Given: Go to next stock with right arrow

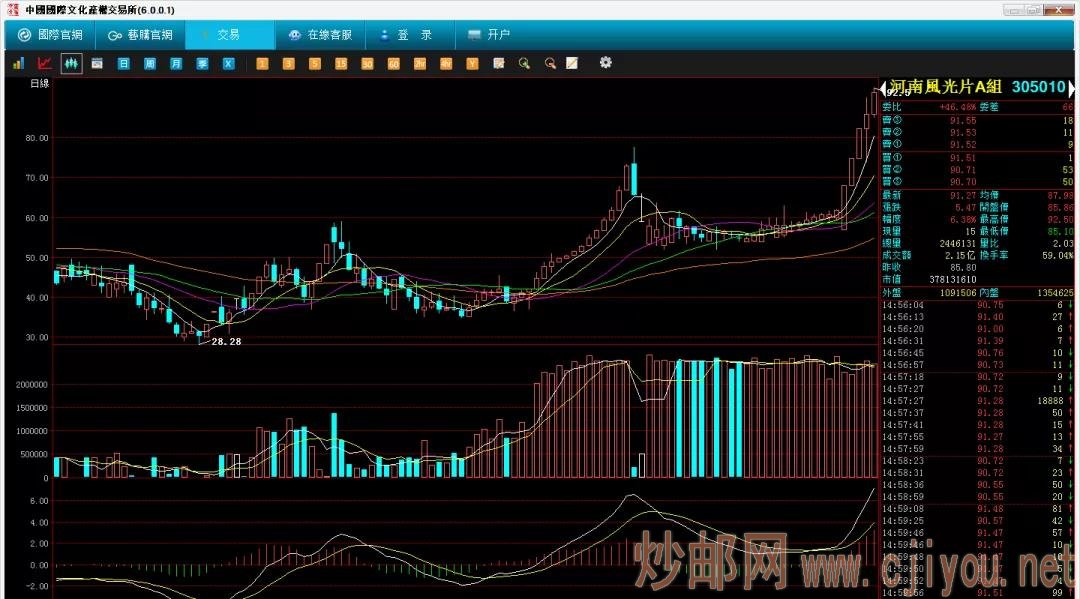Looking at the screenshot, I should coord(1071,87).
